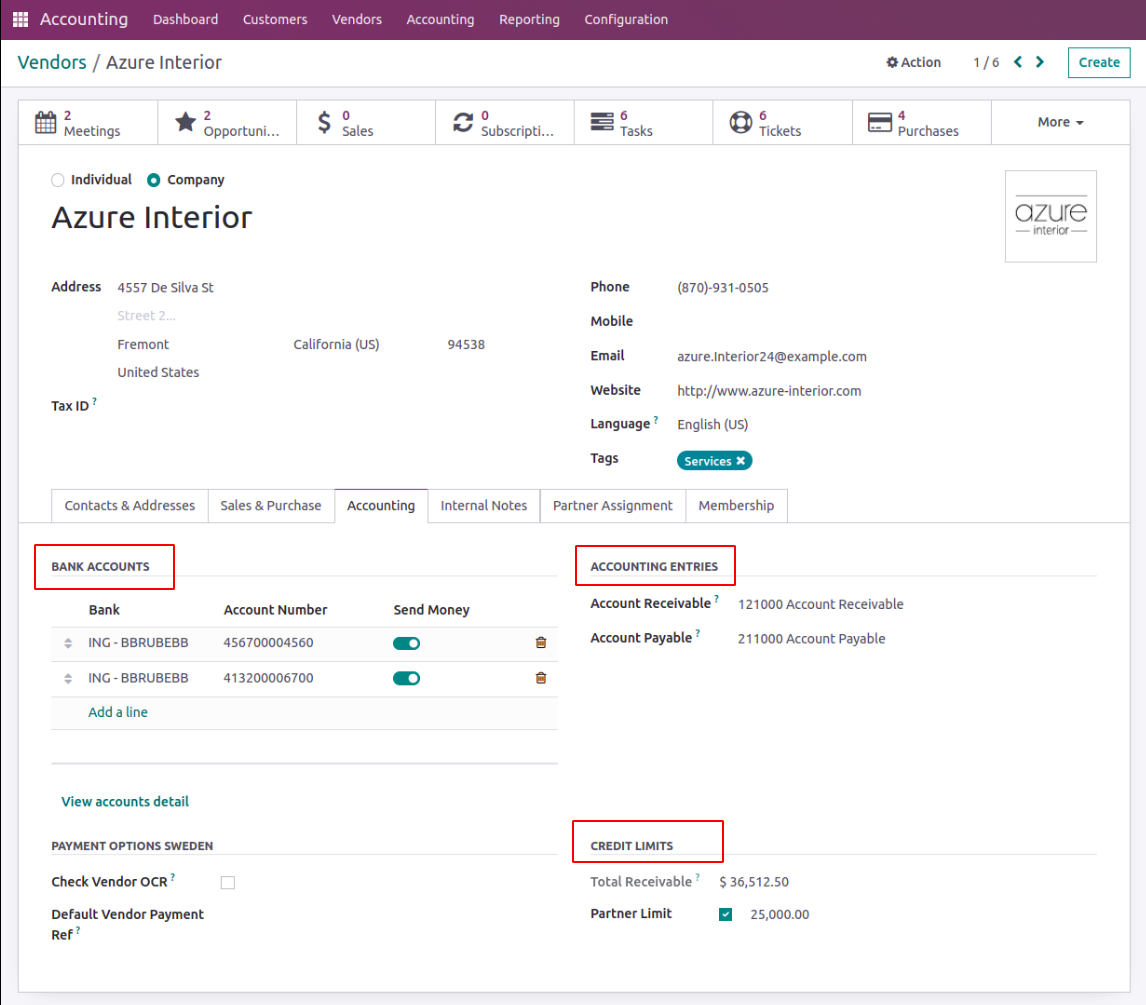Select the Company radio option
This screenshot has width=1146, height=1005.
click(153, 180)
